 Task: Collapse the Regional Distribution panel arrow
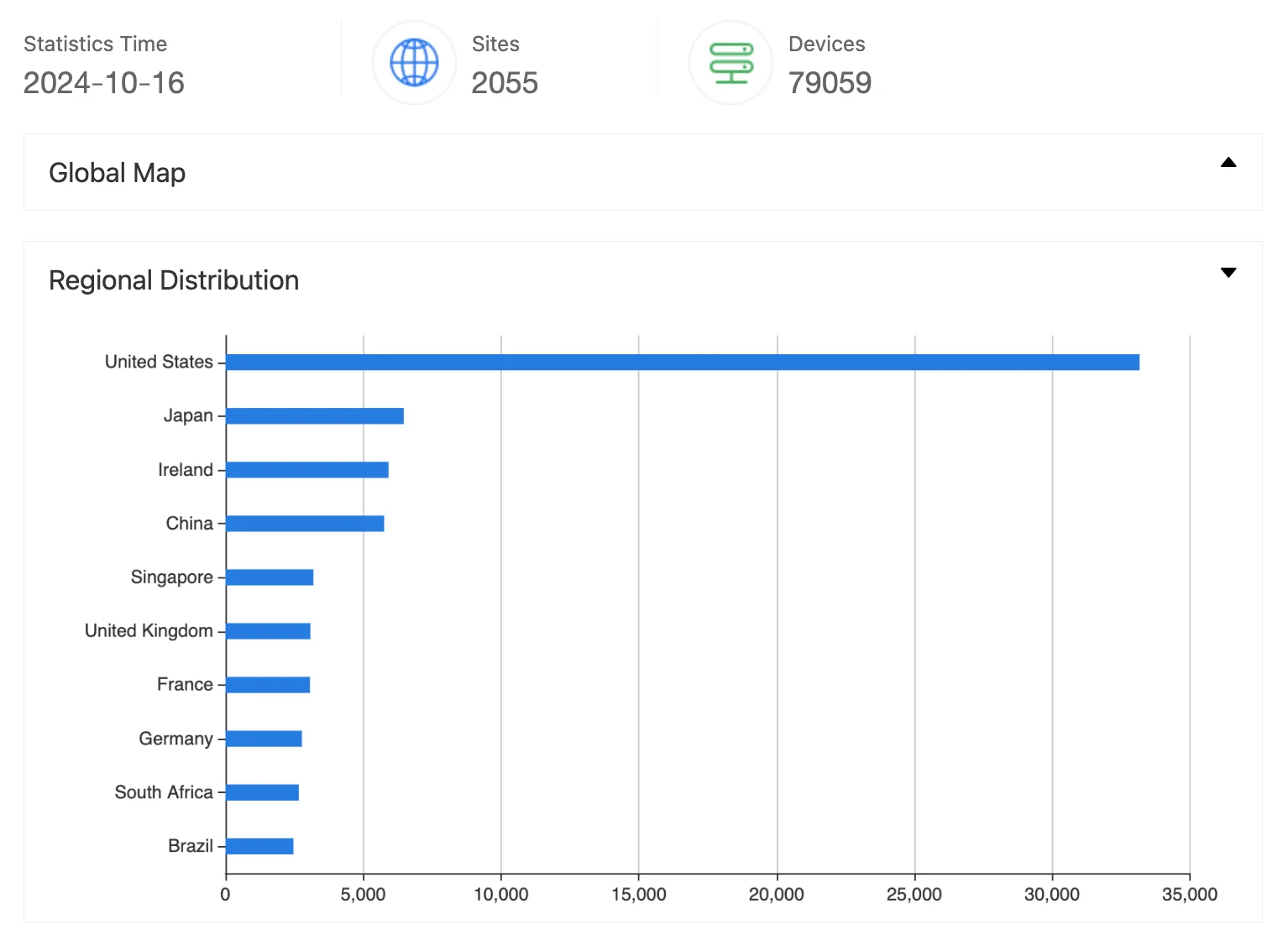(1228, 273)
